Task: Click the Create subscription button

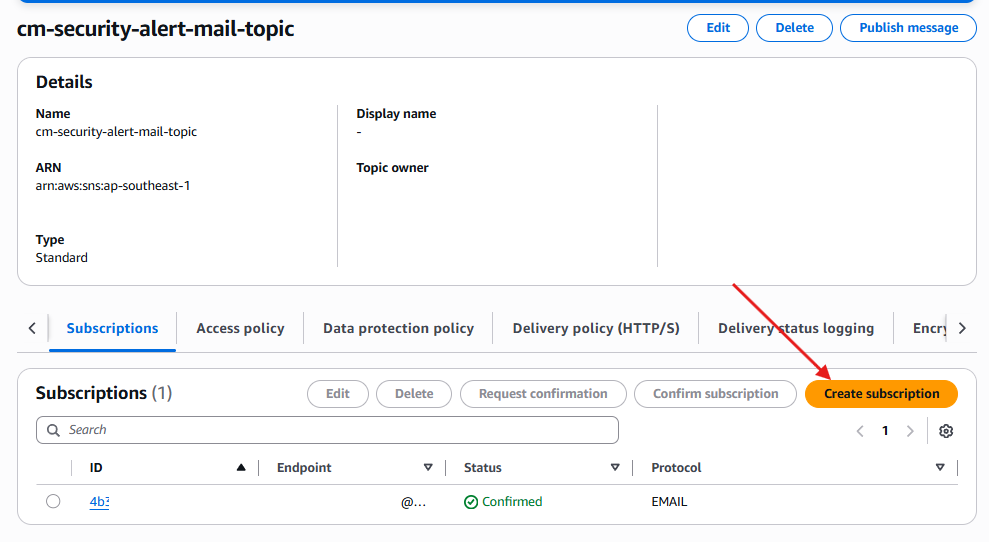Action: click(881, 394)
